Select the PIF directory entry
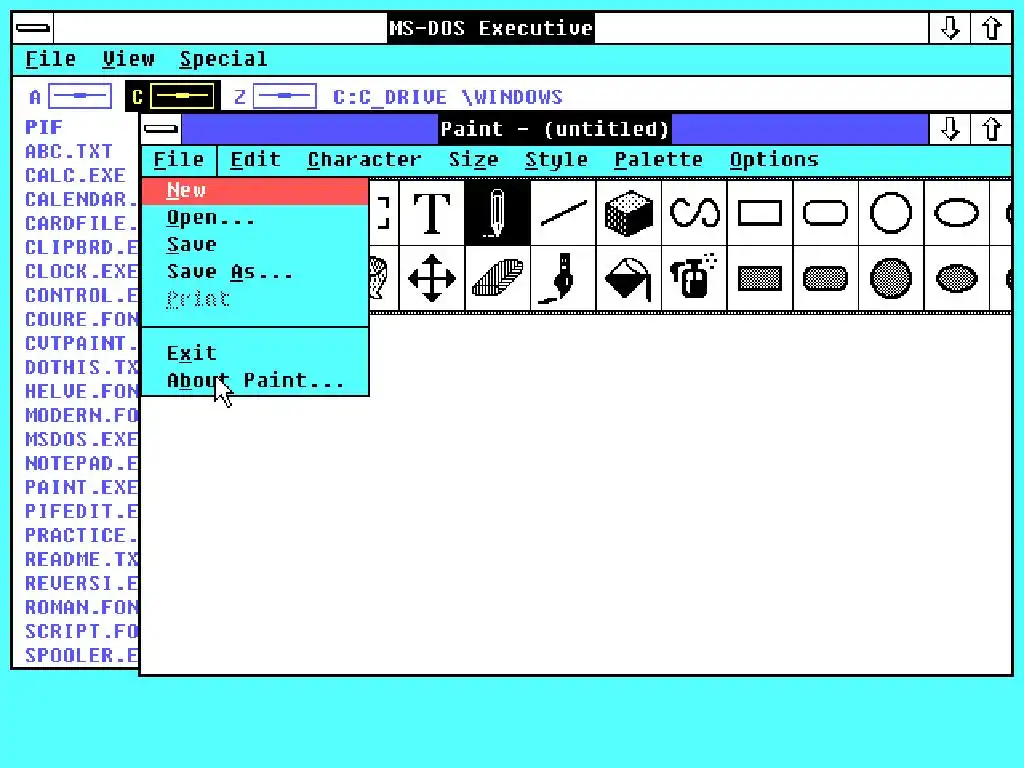The width and height of the screenshot is (1024, 768). point(44,127)
